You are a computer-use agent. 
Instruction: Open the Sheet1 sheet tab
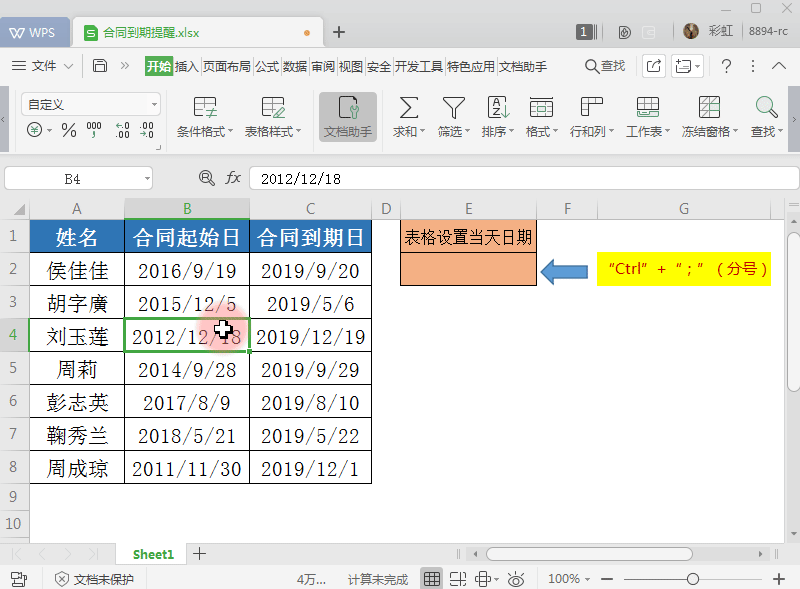153,554
